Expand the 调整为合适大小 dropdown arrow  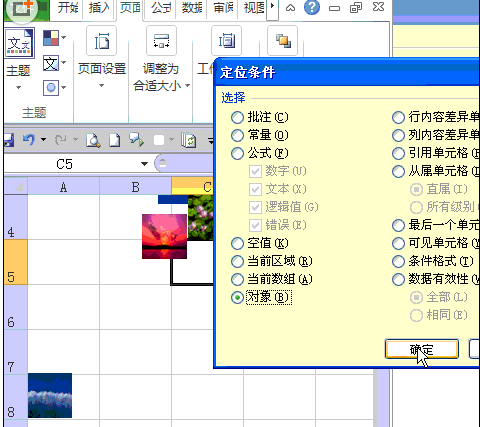point(188,86)
